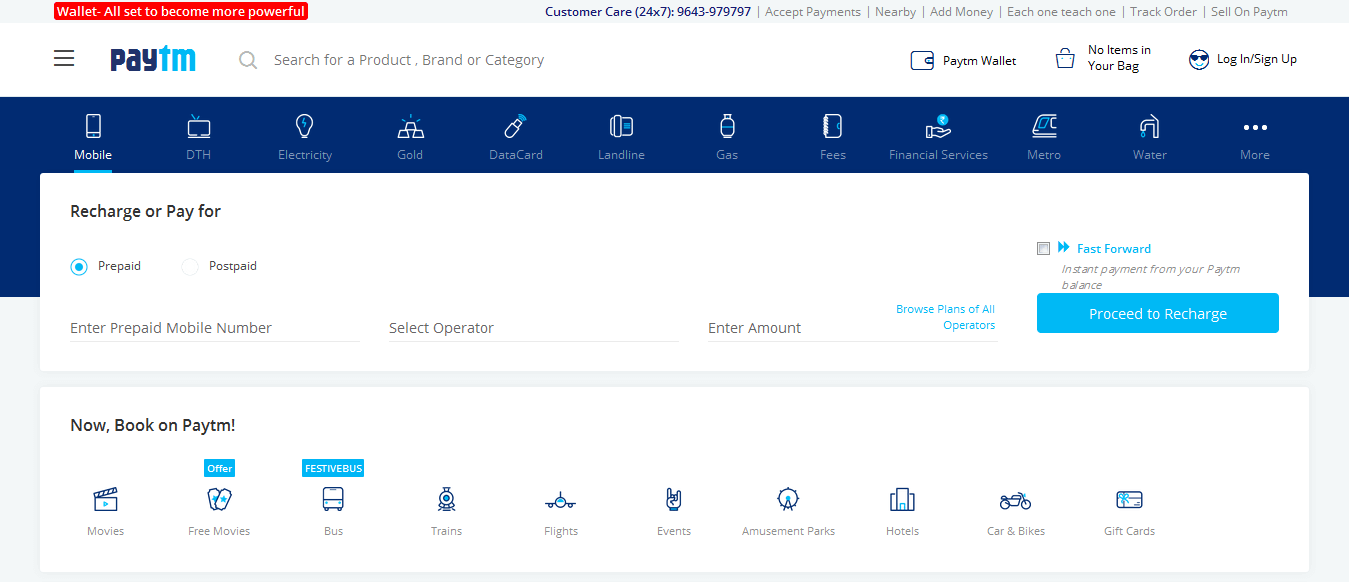Open the Financial Services icon
The image size is (1349, 582).
pyautogui.click(x=938, y=127)
